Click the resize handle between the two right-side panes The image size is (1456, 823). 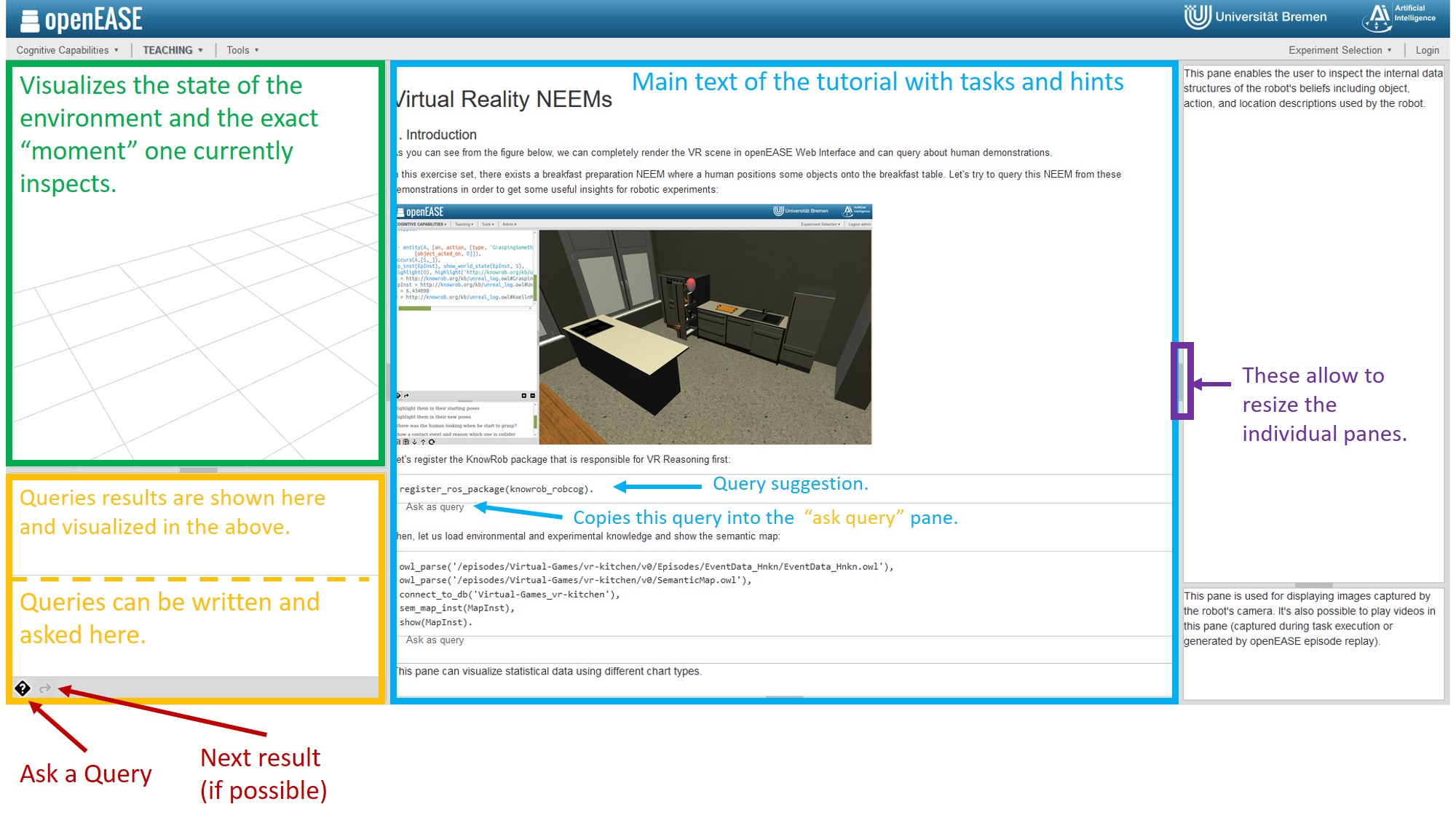[x=1313, y=585]
